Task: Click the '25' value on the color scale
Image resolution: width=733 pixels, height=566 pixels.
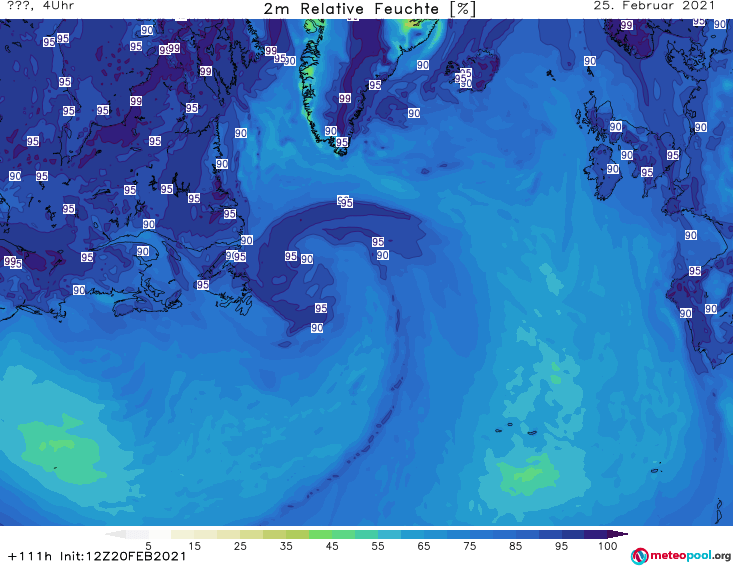Action: click(240, 546)
